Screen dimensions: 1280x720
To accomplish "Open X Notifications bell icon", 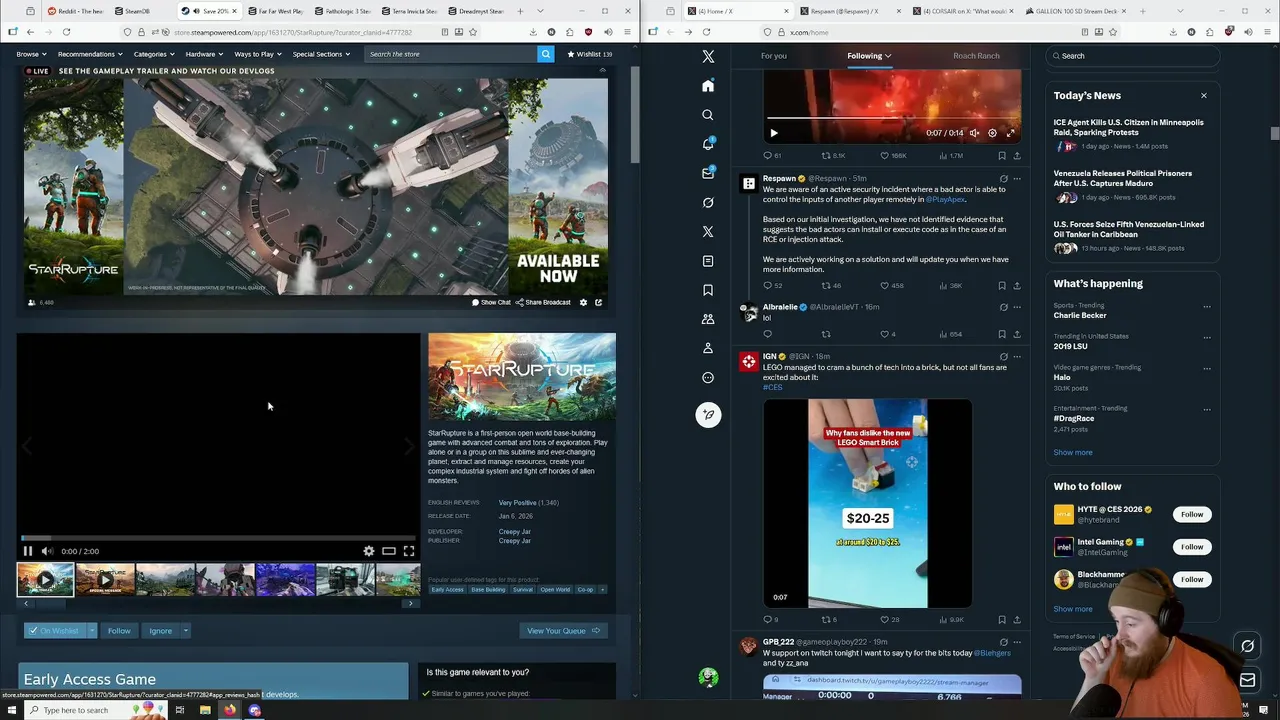I will 708,144.
